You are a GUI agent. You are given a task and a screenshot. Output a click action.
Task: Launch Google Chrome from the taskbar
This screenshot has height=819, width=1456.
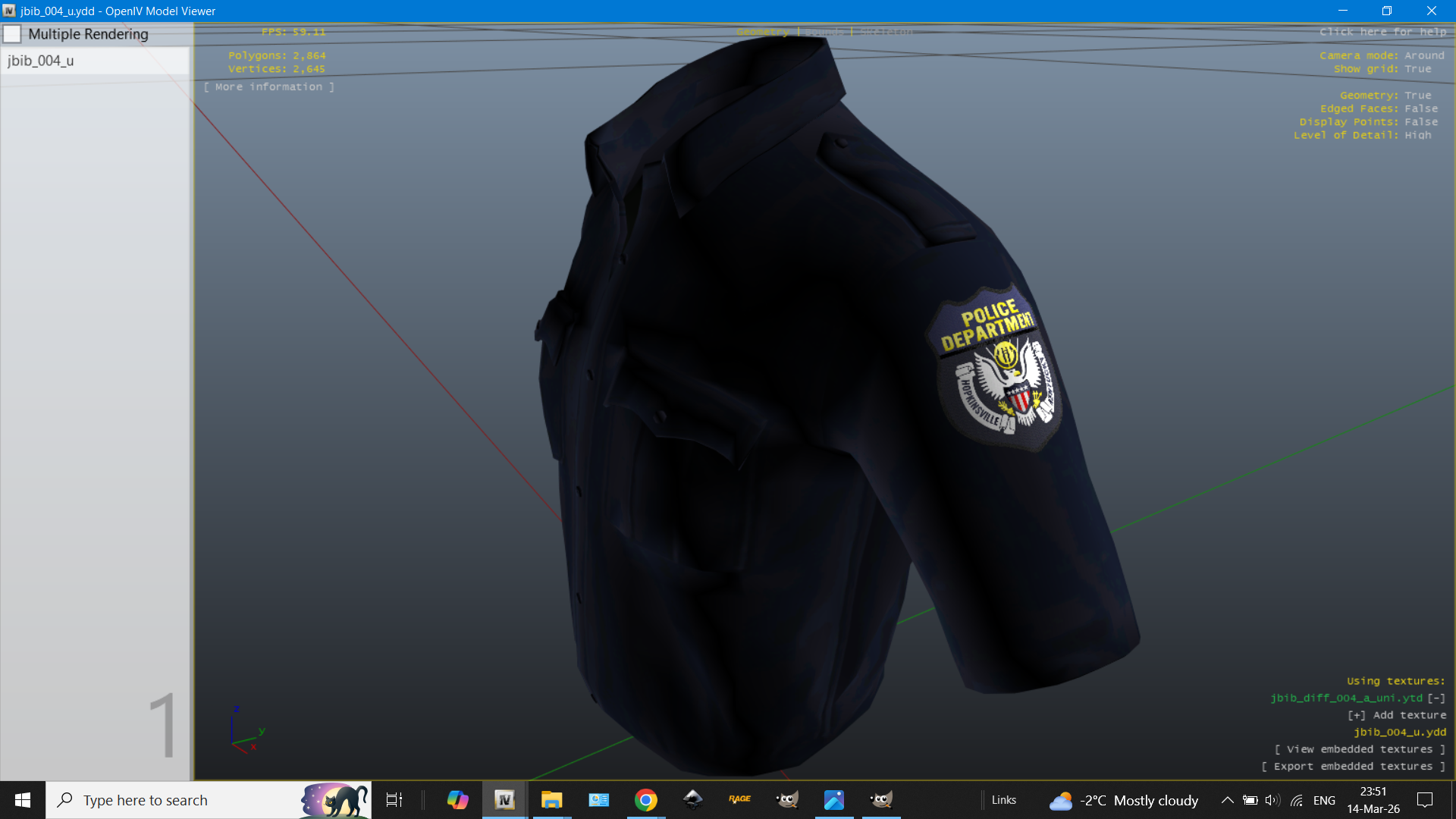tap(645, 800)
